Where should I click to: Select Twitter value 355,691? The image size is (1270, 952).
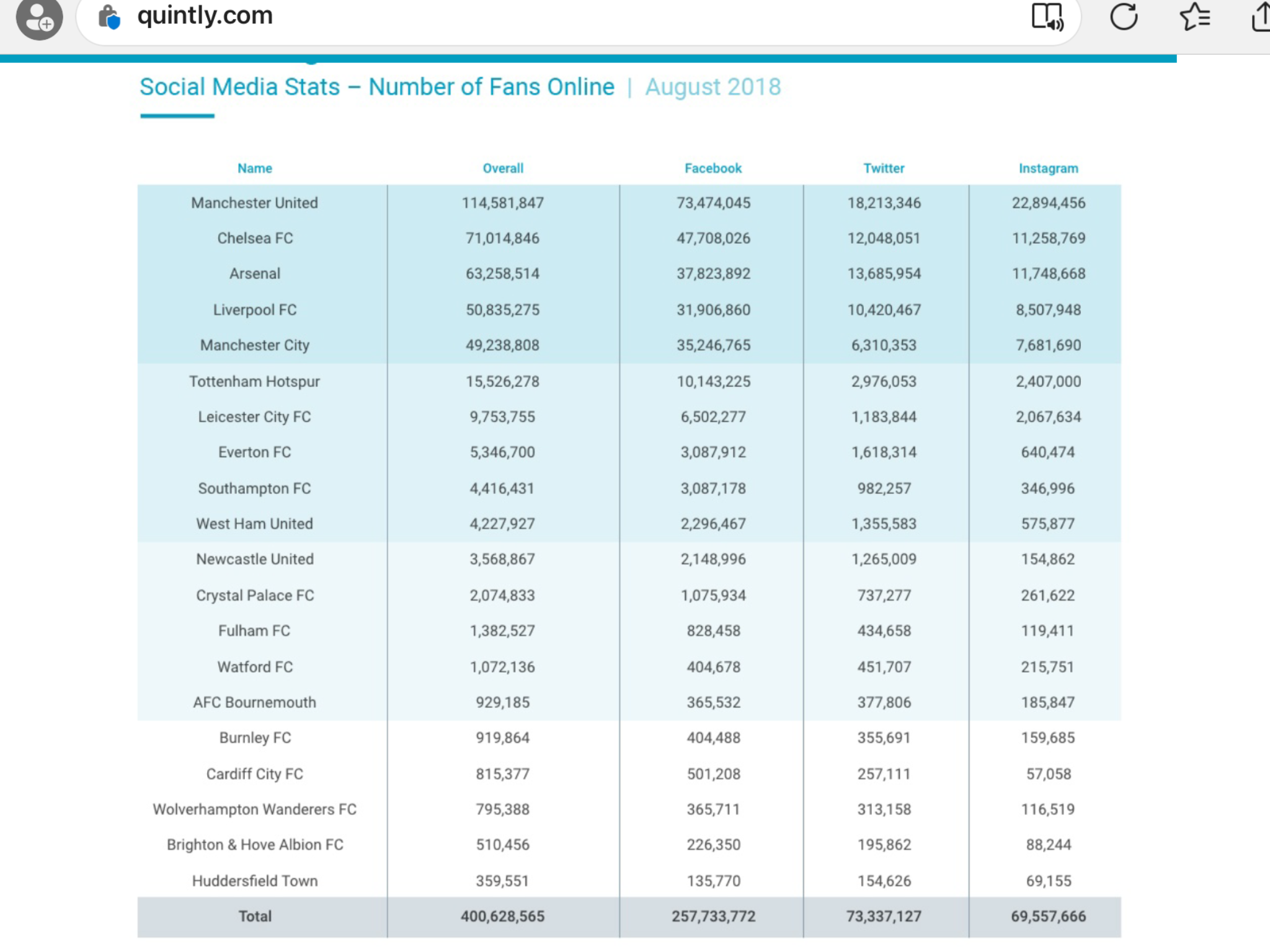point(884,738)
